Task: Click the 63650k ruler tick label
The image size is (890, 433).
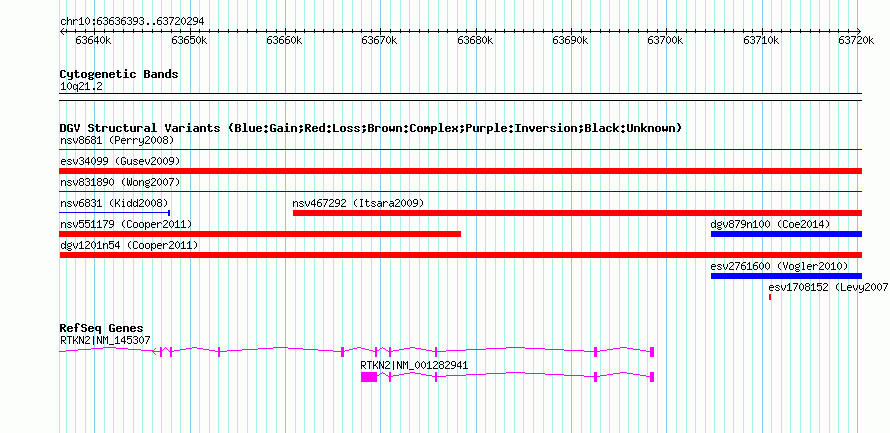Action: [188, 41]
